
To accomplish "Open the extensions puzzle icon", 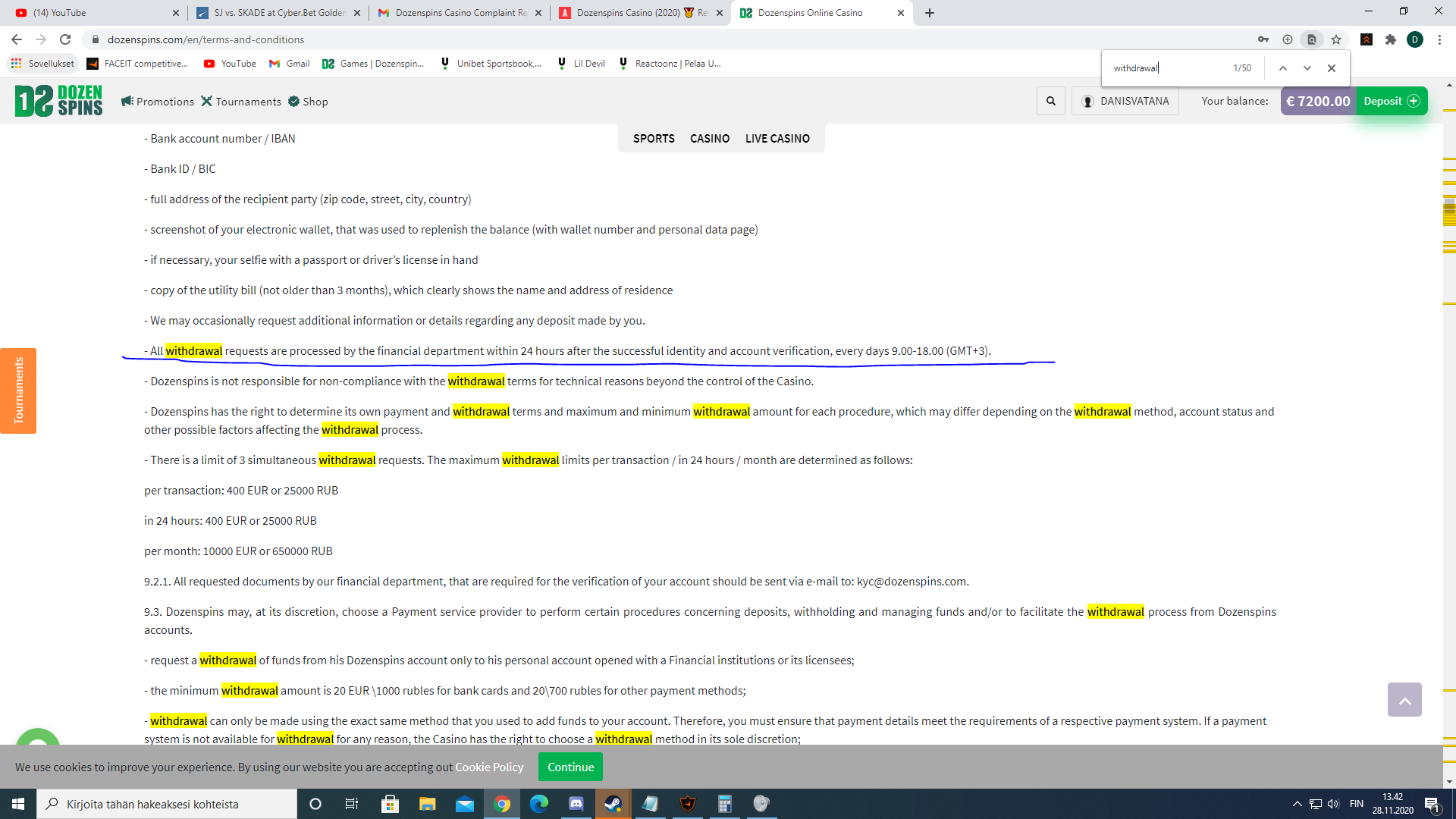I will (x=1391, y=39).
